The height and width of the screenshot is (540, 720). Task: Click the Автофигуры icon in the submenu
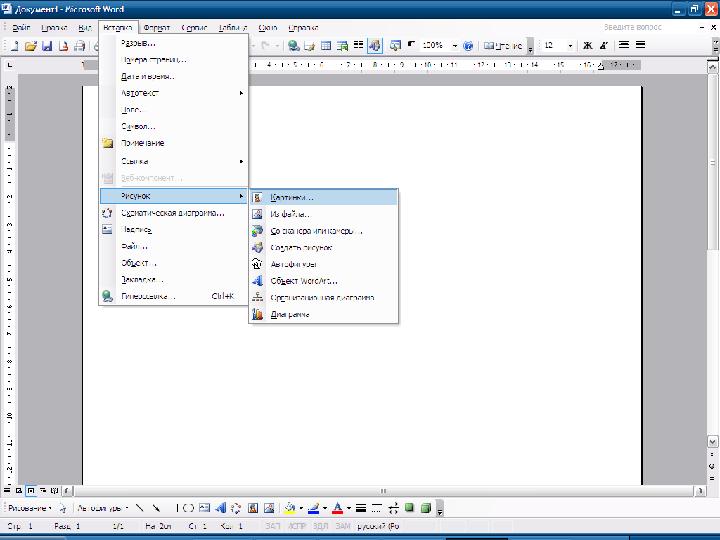tap(257, 264)
